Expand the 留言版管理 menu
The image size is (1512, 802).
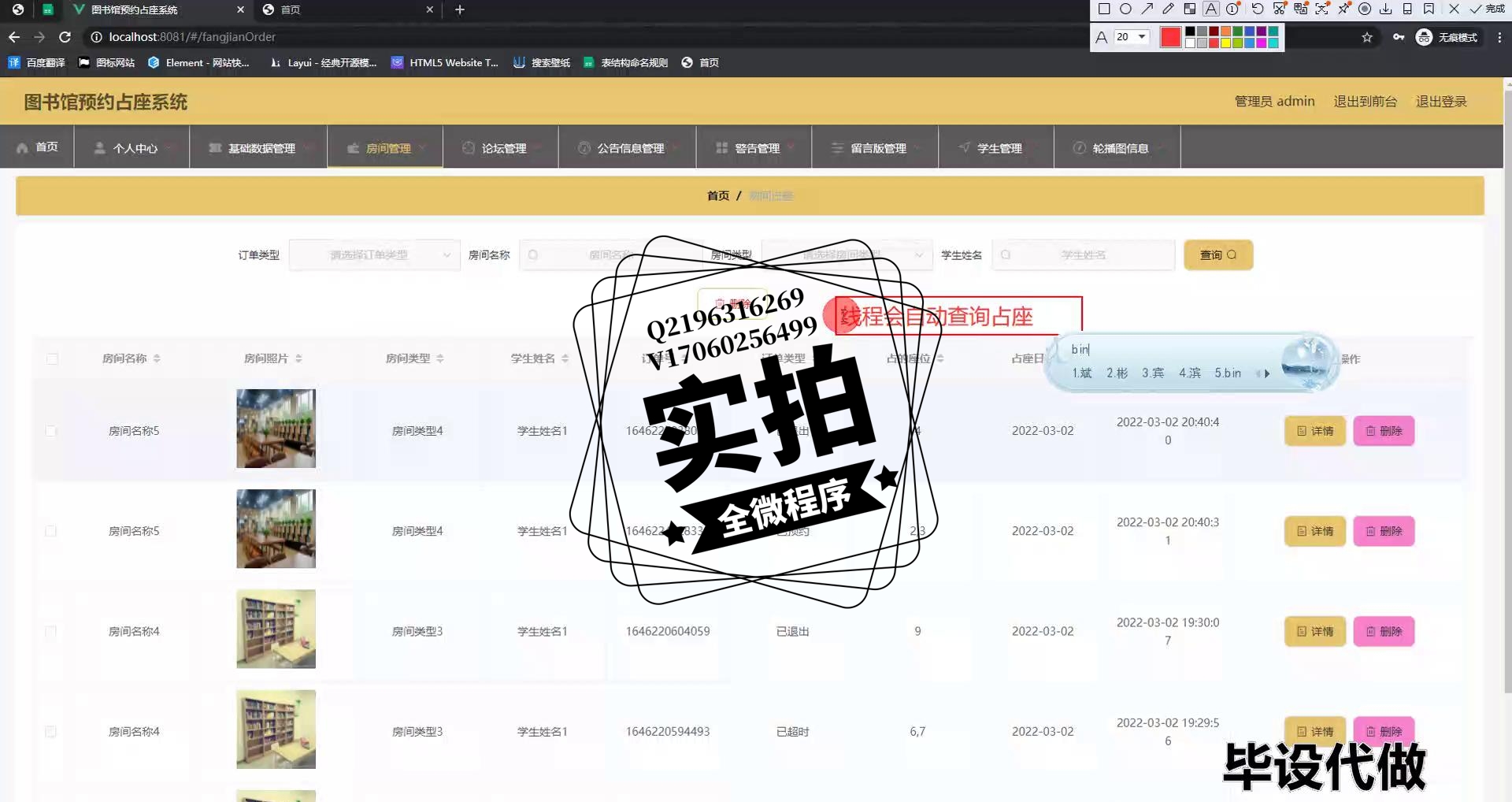pyautogui.click(x=876, y=147)
